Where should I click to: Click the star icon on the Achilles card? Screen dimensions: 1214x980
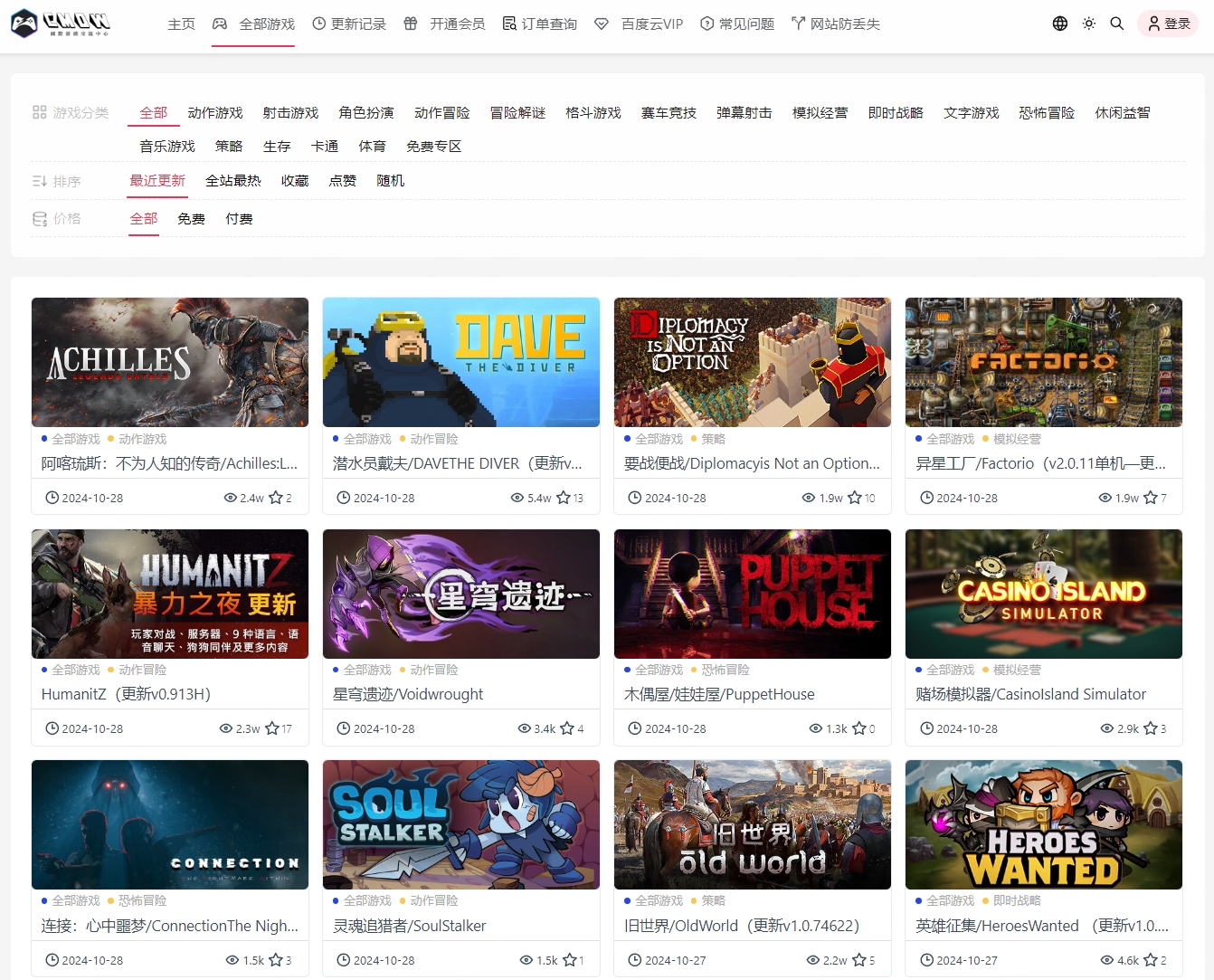tap(276, 498)
